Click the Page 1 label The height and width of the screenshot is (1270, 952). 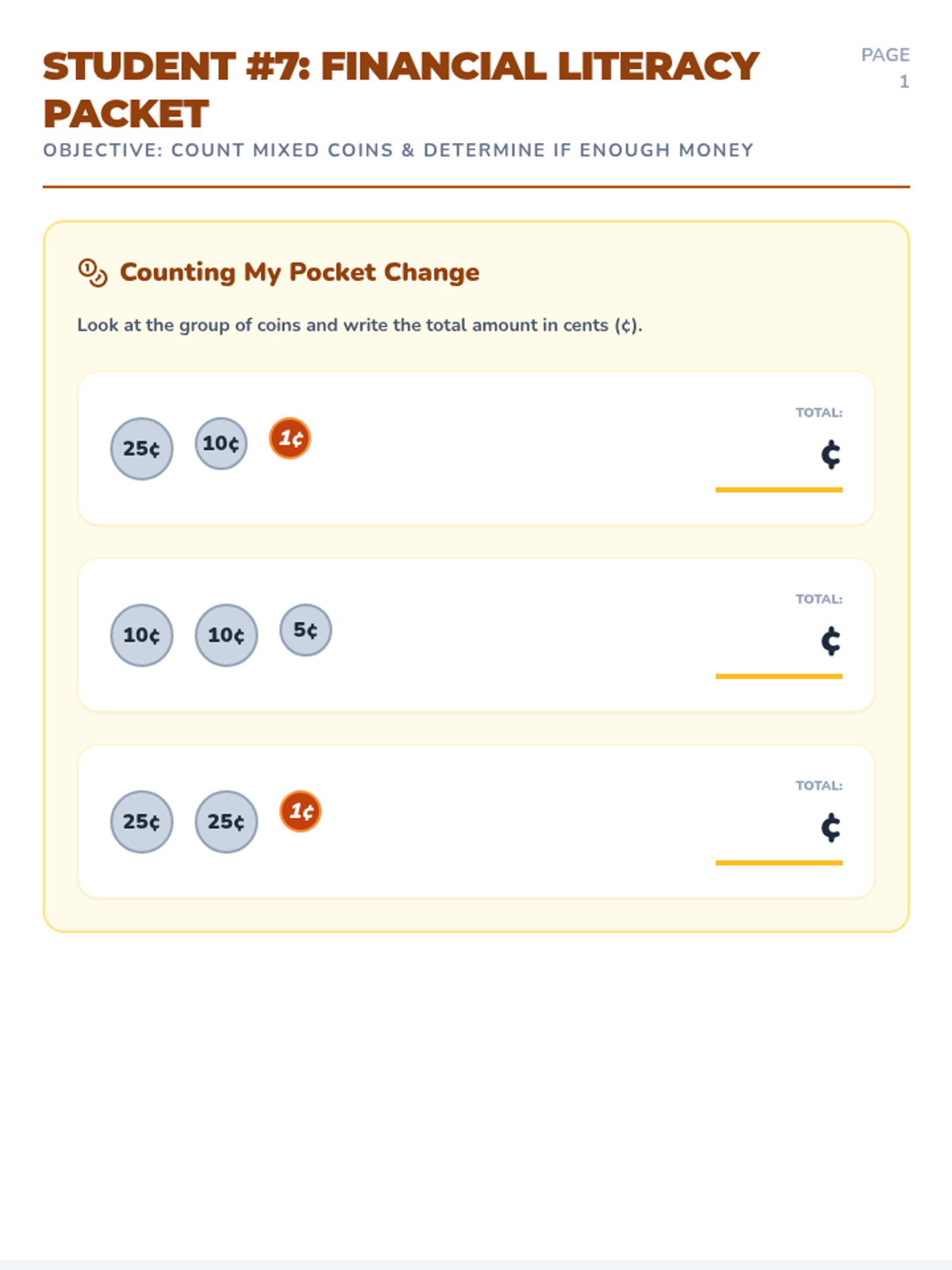pyautogui.click(x=885, y=68)
